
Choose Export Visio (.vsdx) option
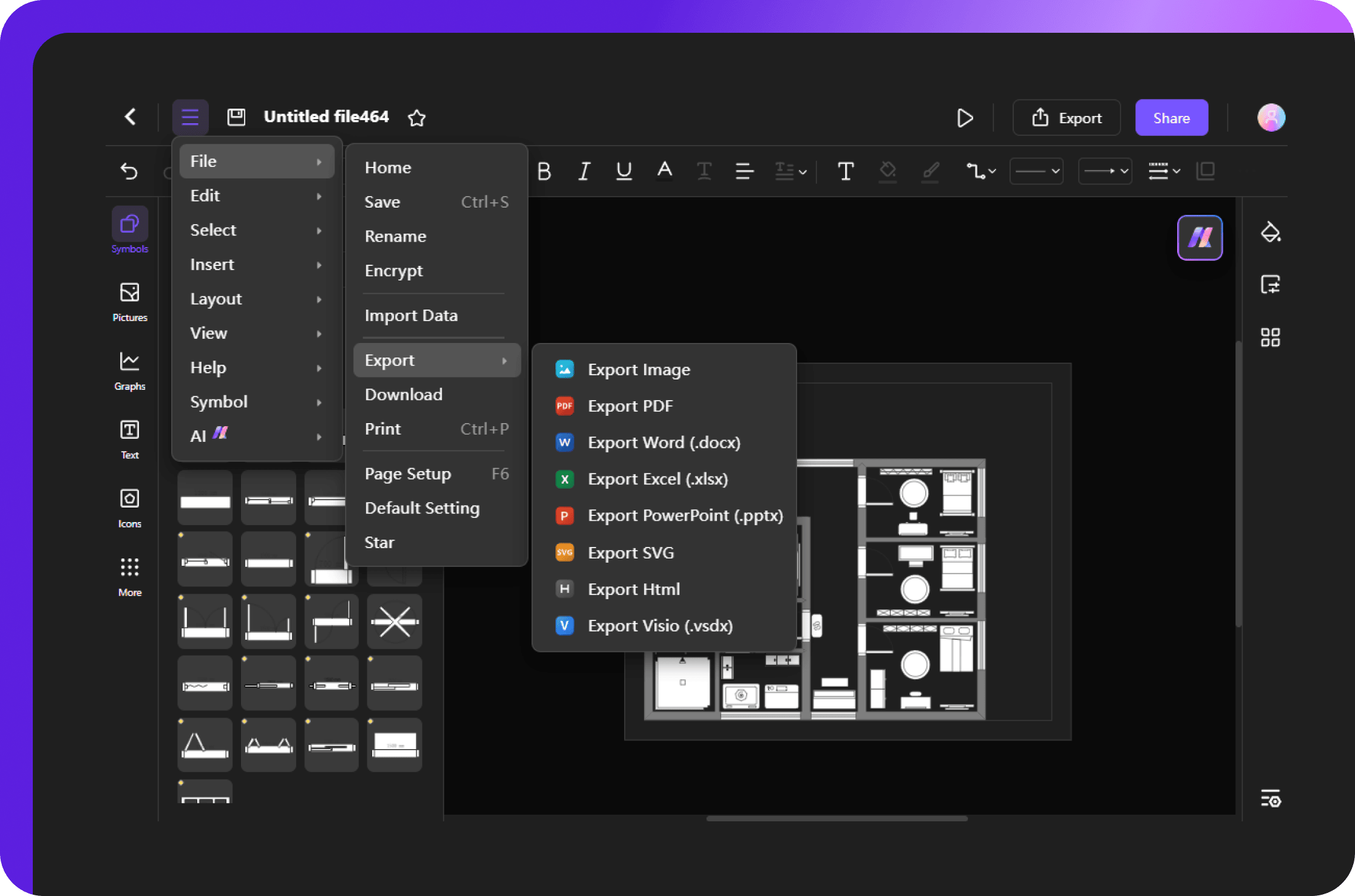point(664,626)
